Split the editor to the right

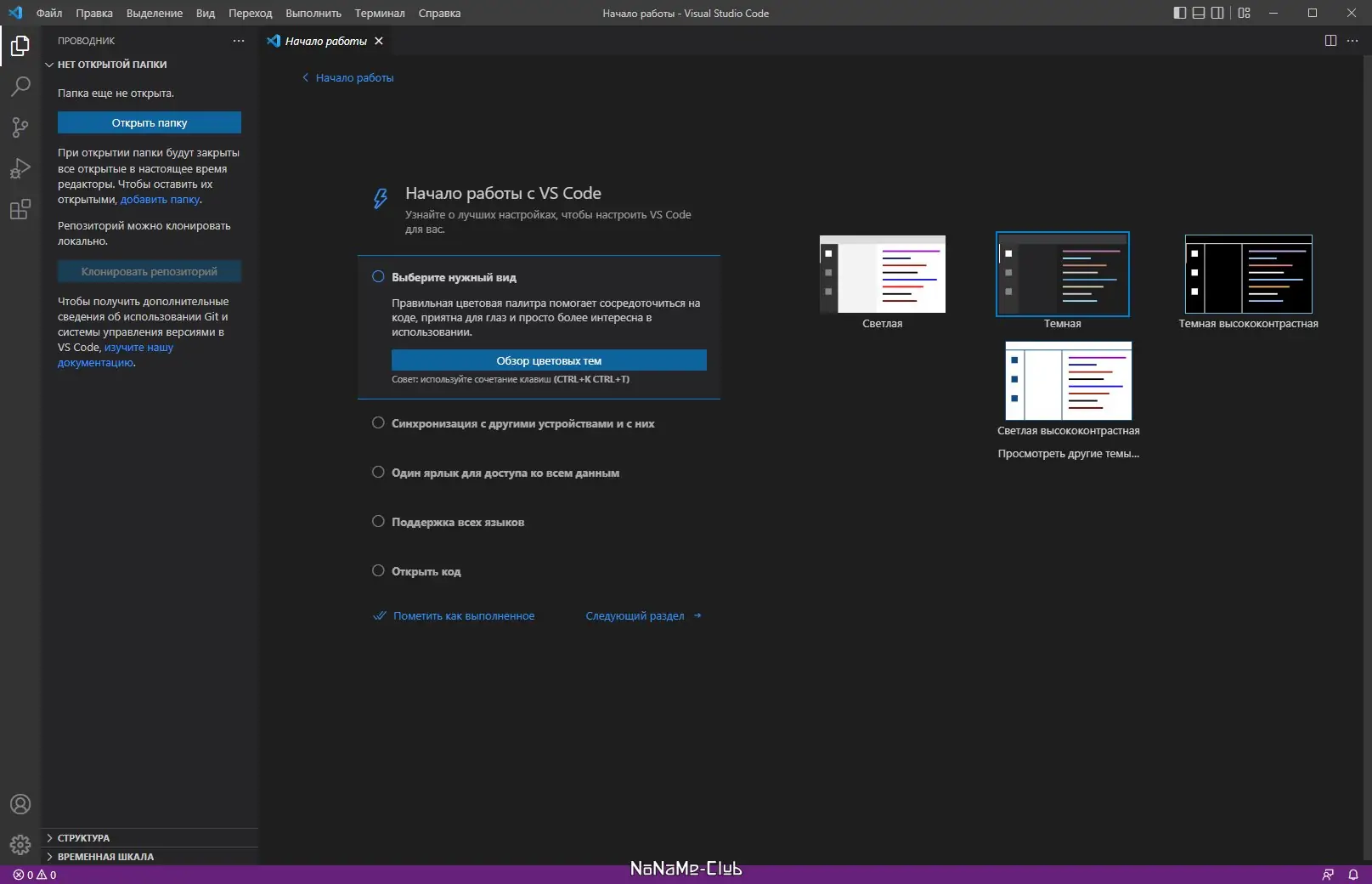coord(1330,41)
